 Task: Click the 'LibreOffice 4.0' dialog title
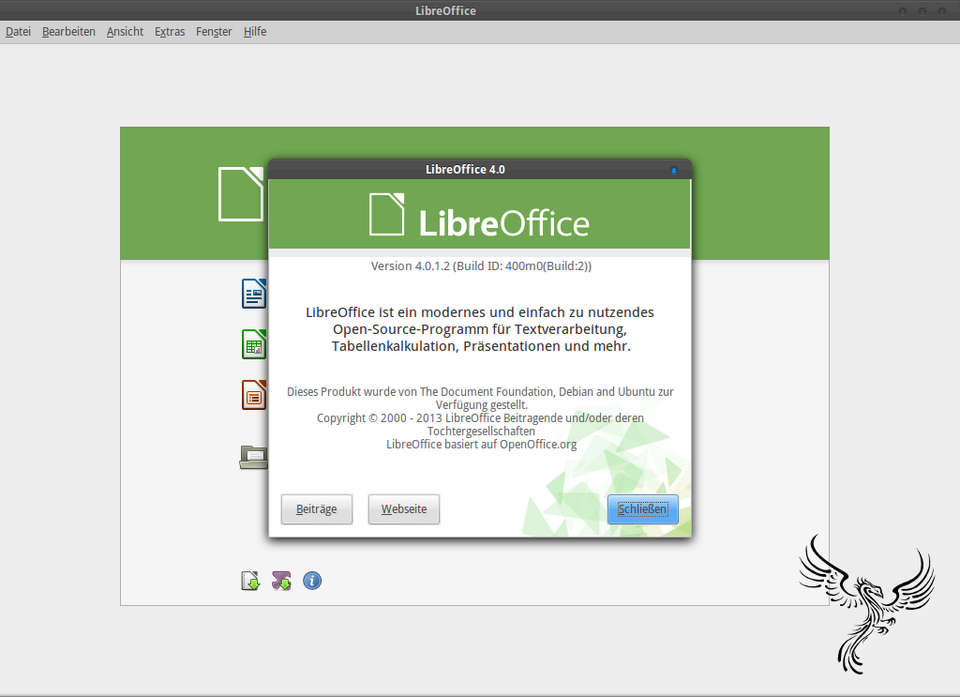tap(465, 170)
